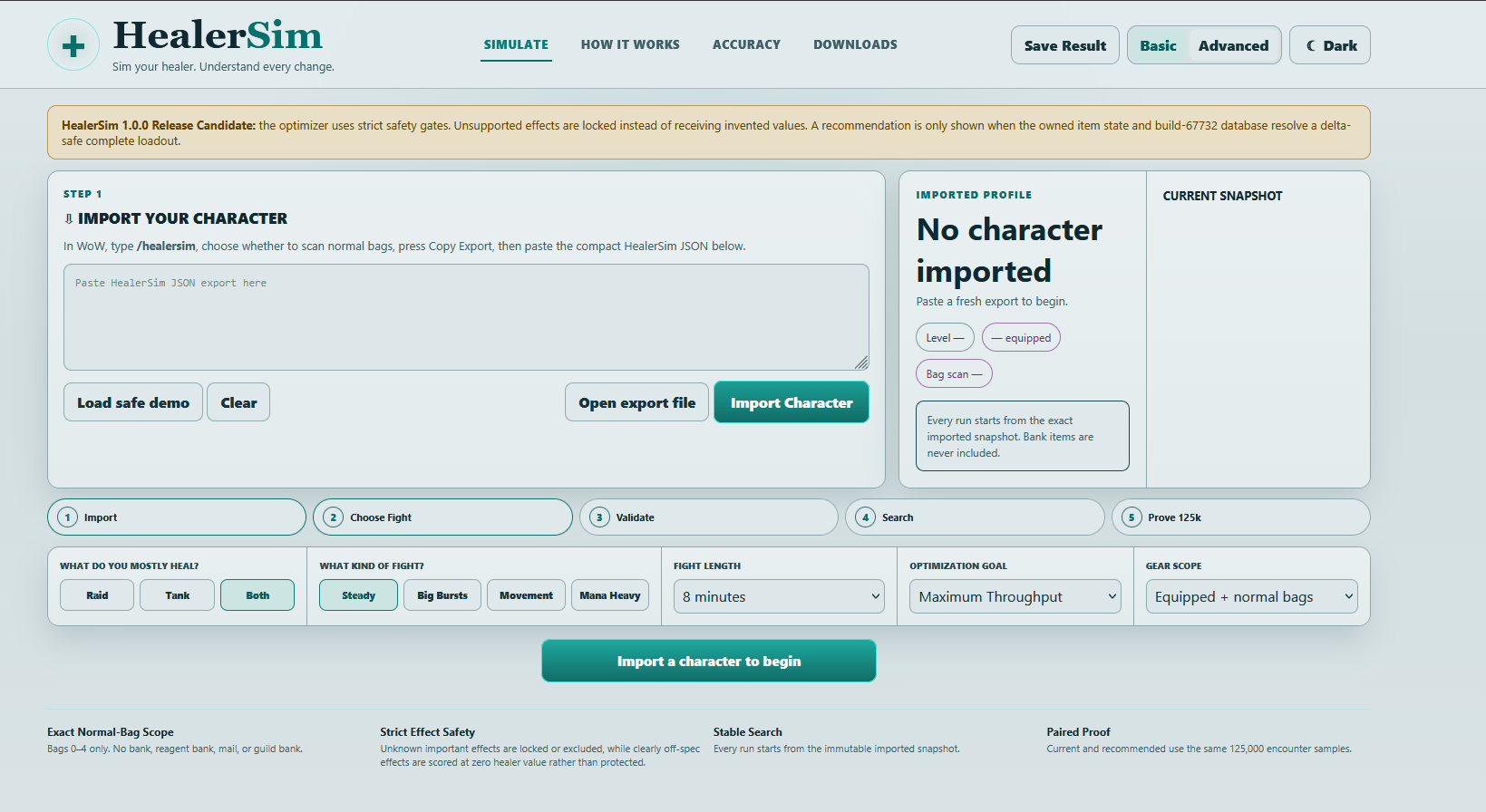This screenshot has height=812, width=1486.
Task: Click the HealerSim plus logo icon
Action: click(73, 44)
